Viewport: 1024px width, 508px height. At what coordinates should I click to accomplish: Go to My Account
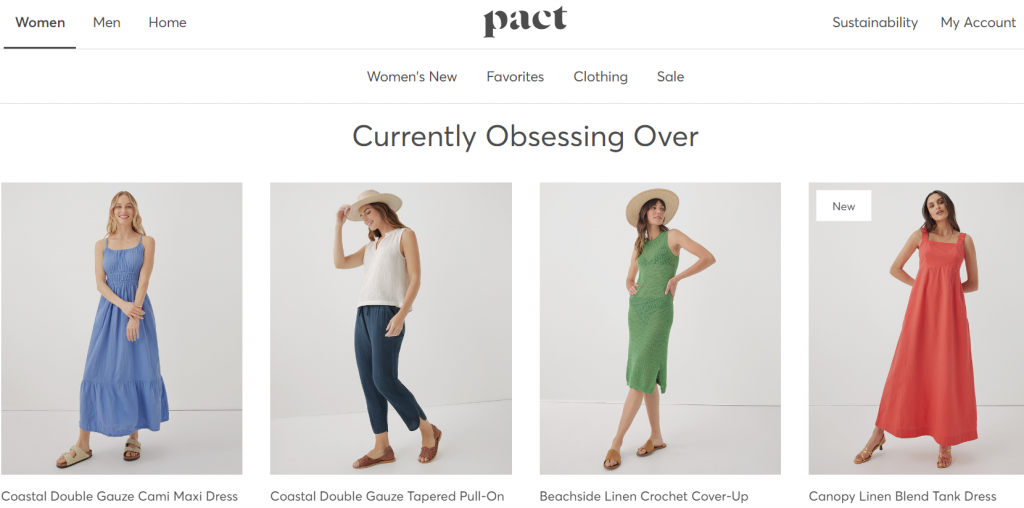coord(978,23)
